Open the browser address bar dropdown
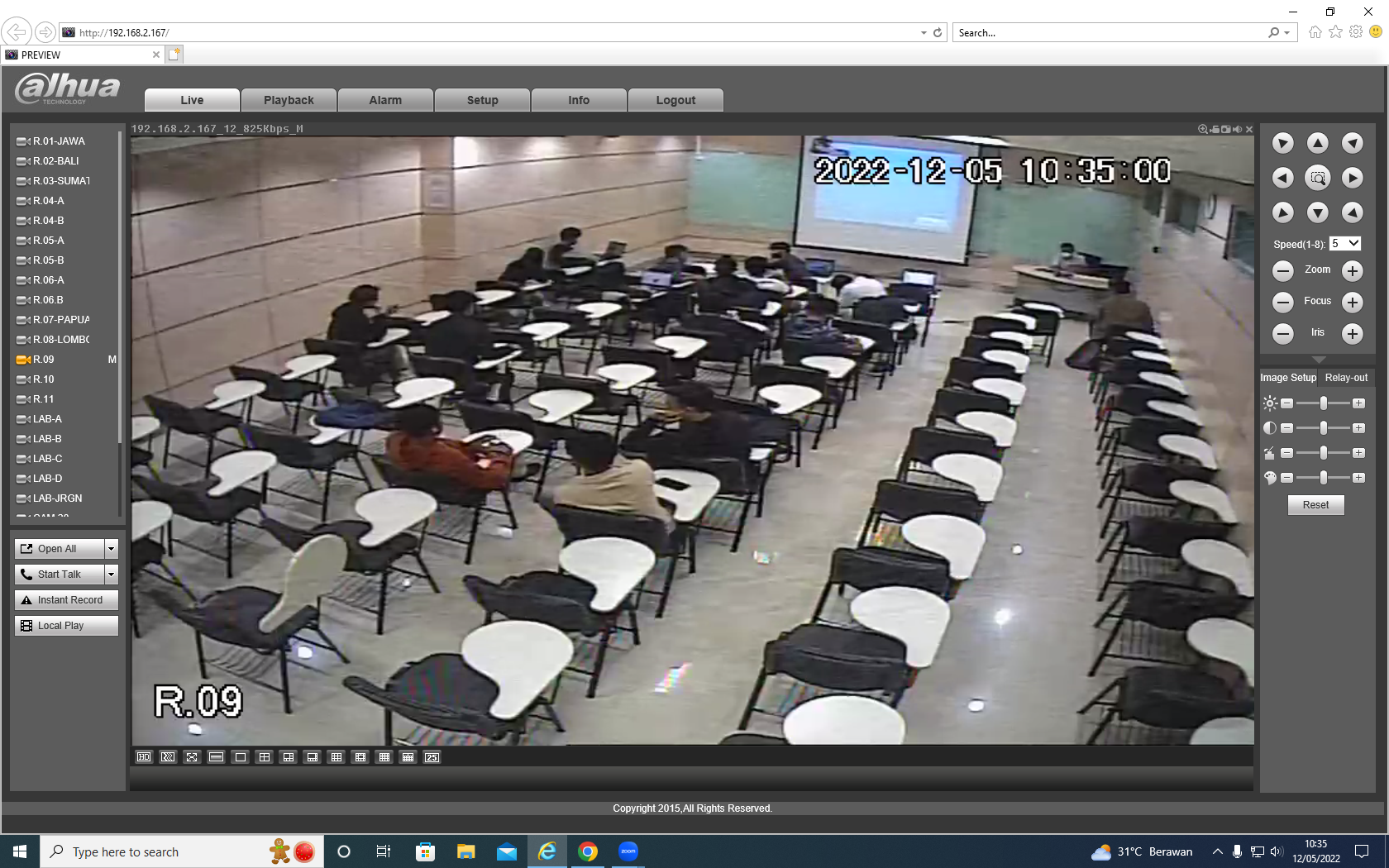Viewport: 1389px width, 868px height. tap(924, 33)
